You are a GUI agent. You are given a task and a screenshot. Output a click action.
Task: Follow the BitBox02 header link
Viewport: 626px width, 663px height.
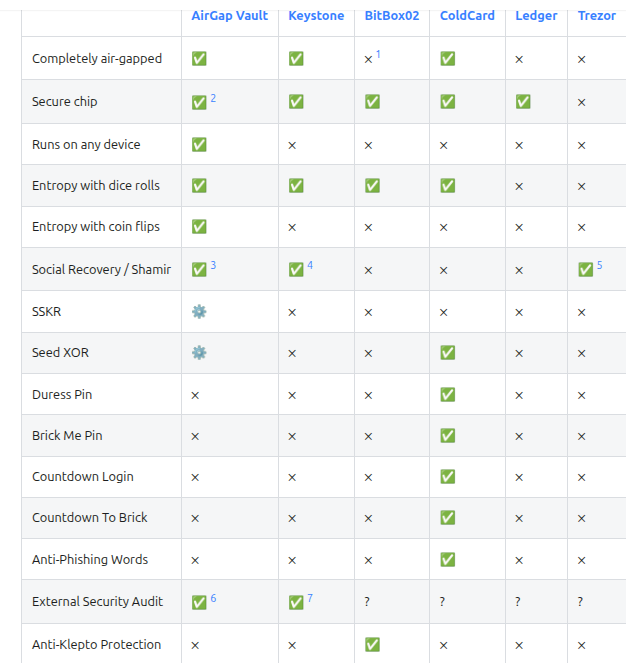coord(392,16)
